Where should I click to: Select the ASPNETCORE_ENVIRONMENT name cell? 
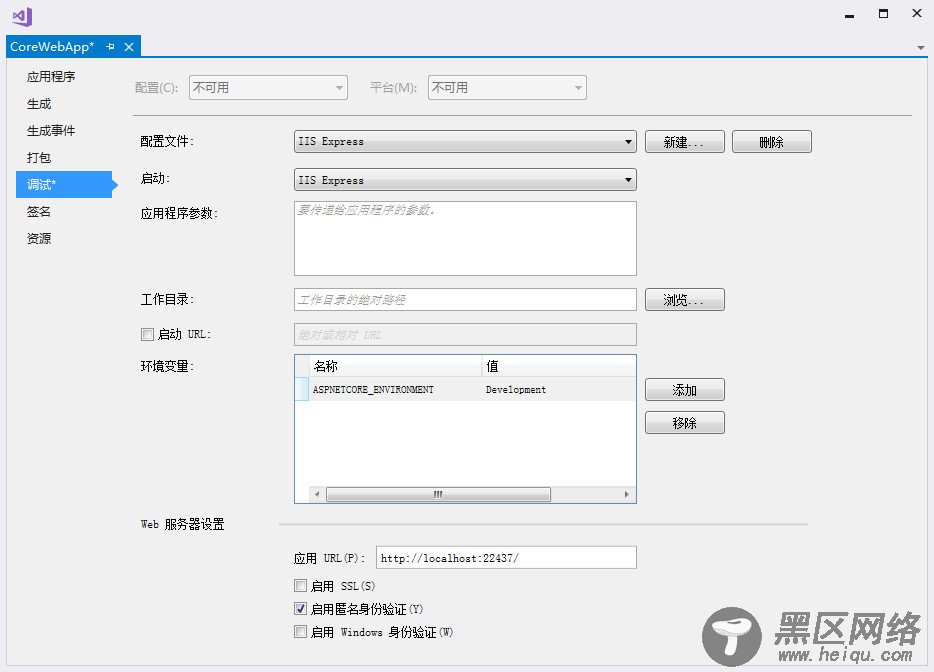coord(395,389)
